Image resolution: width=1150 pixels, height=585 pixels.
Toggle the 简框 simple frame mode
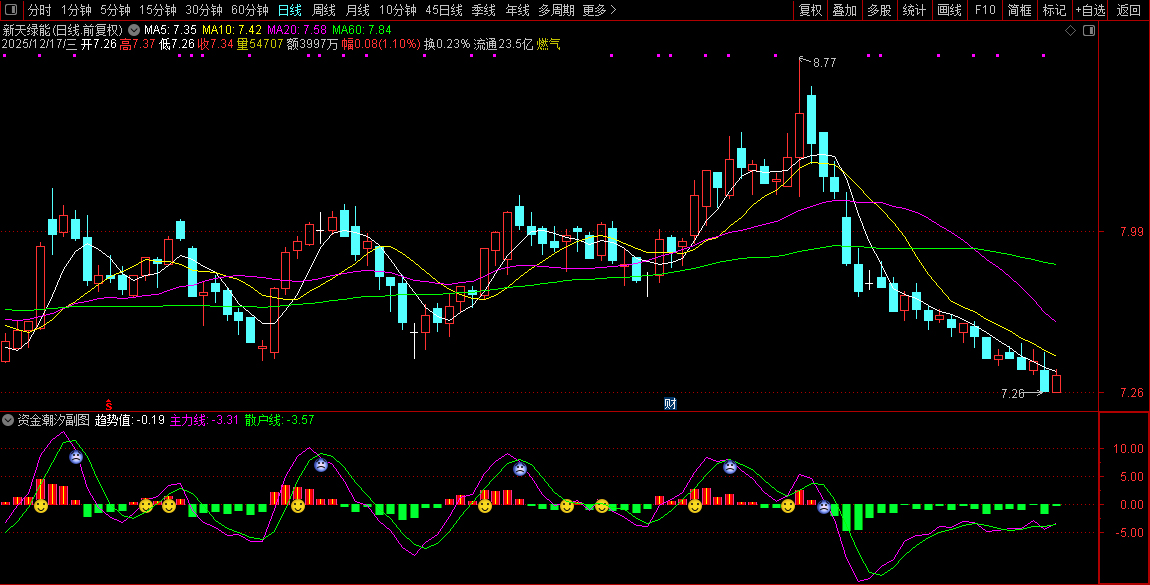coord(1020,11)
